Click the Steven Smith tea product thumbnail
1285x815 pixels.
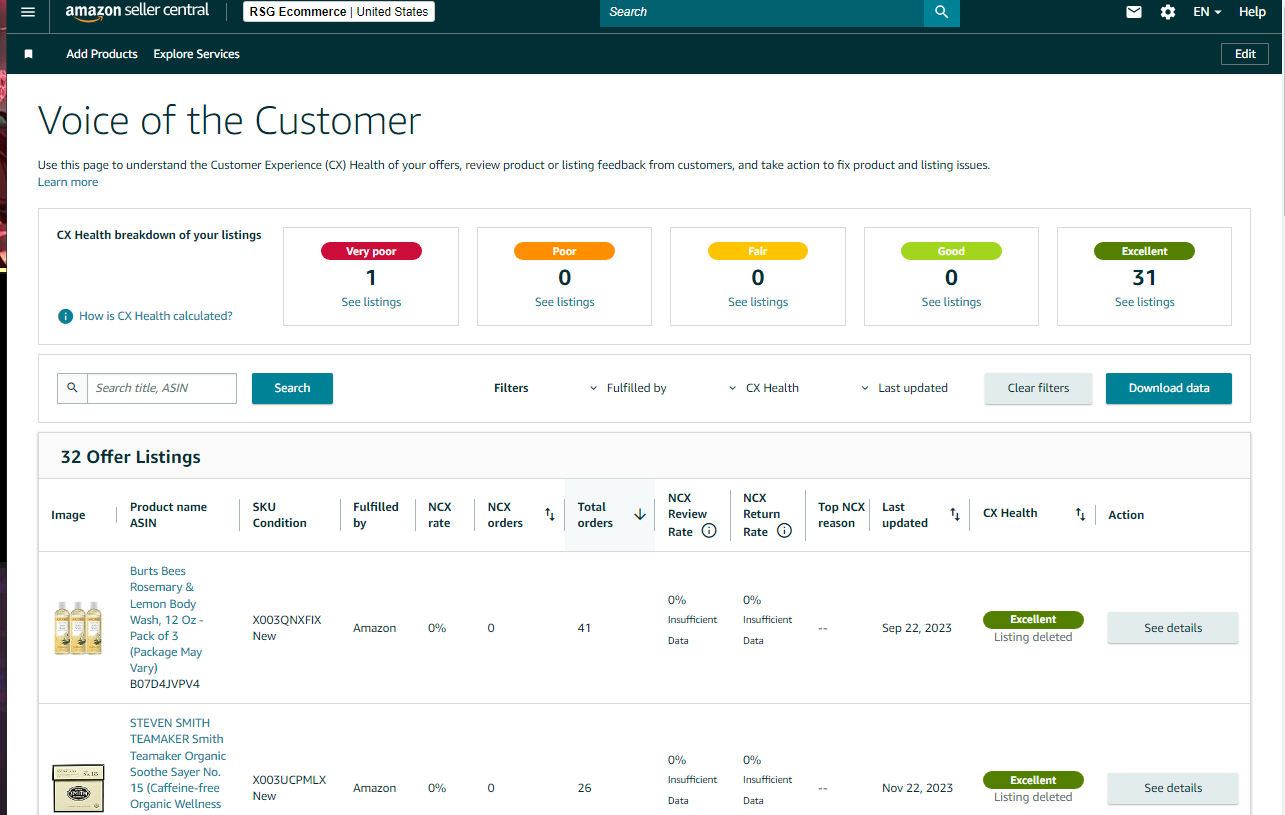[x=78, y=788]
